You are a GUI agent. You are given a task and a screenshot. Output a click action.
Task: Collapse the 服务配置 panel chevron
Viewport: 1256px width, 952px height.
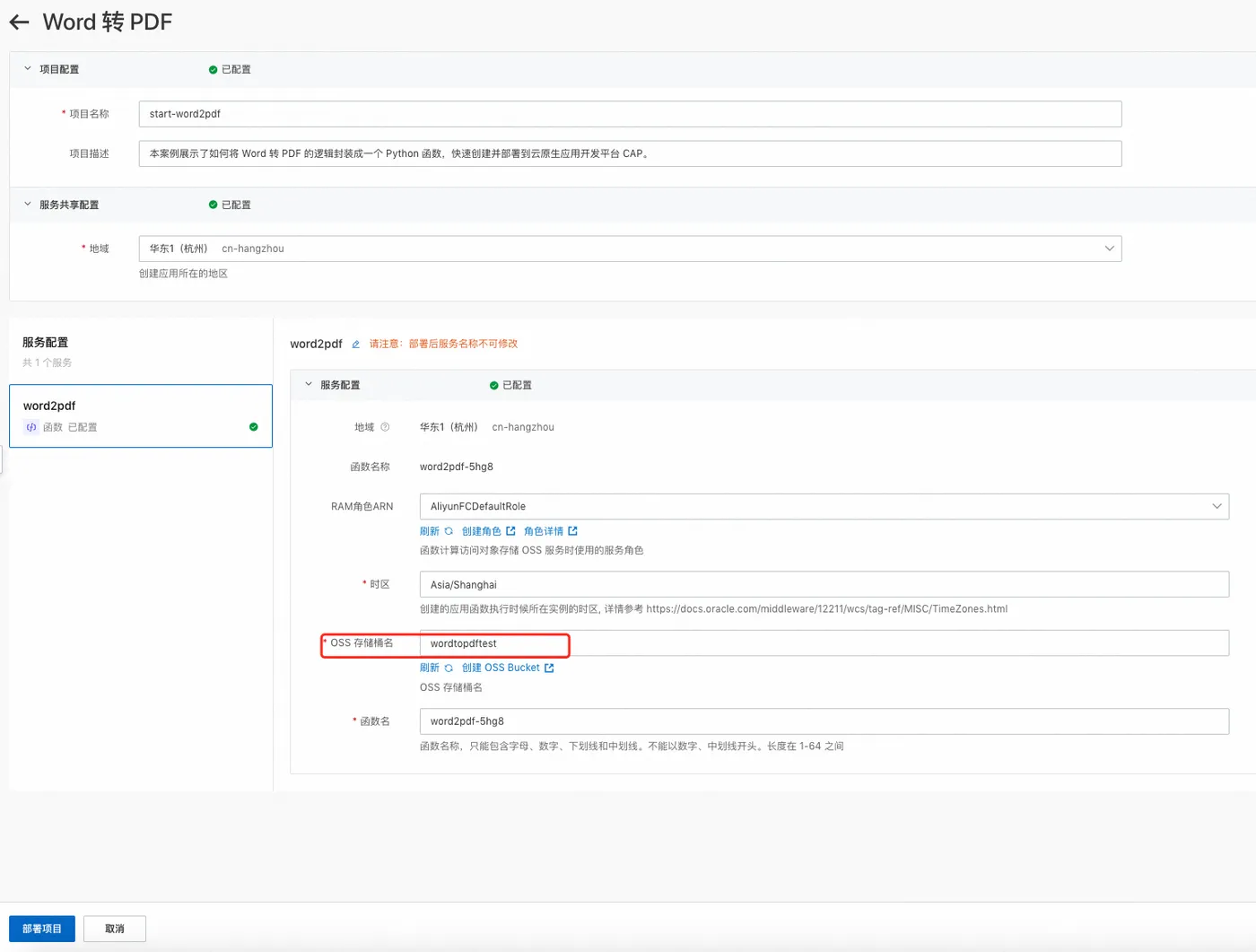(309, 384)
